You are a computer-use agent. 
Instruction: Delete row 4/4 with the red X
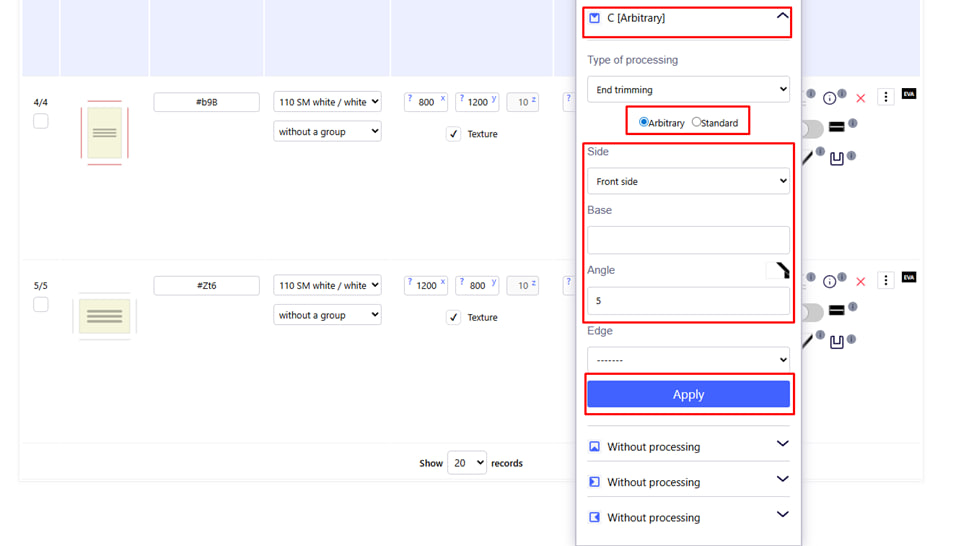(860, 98)
